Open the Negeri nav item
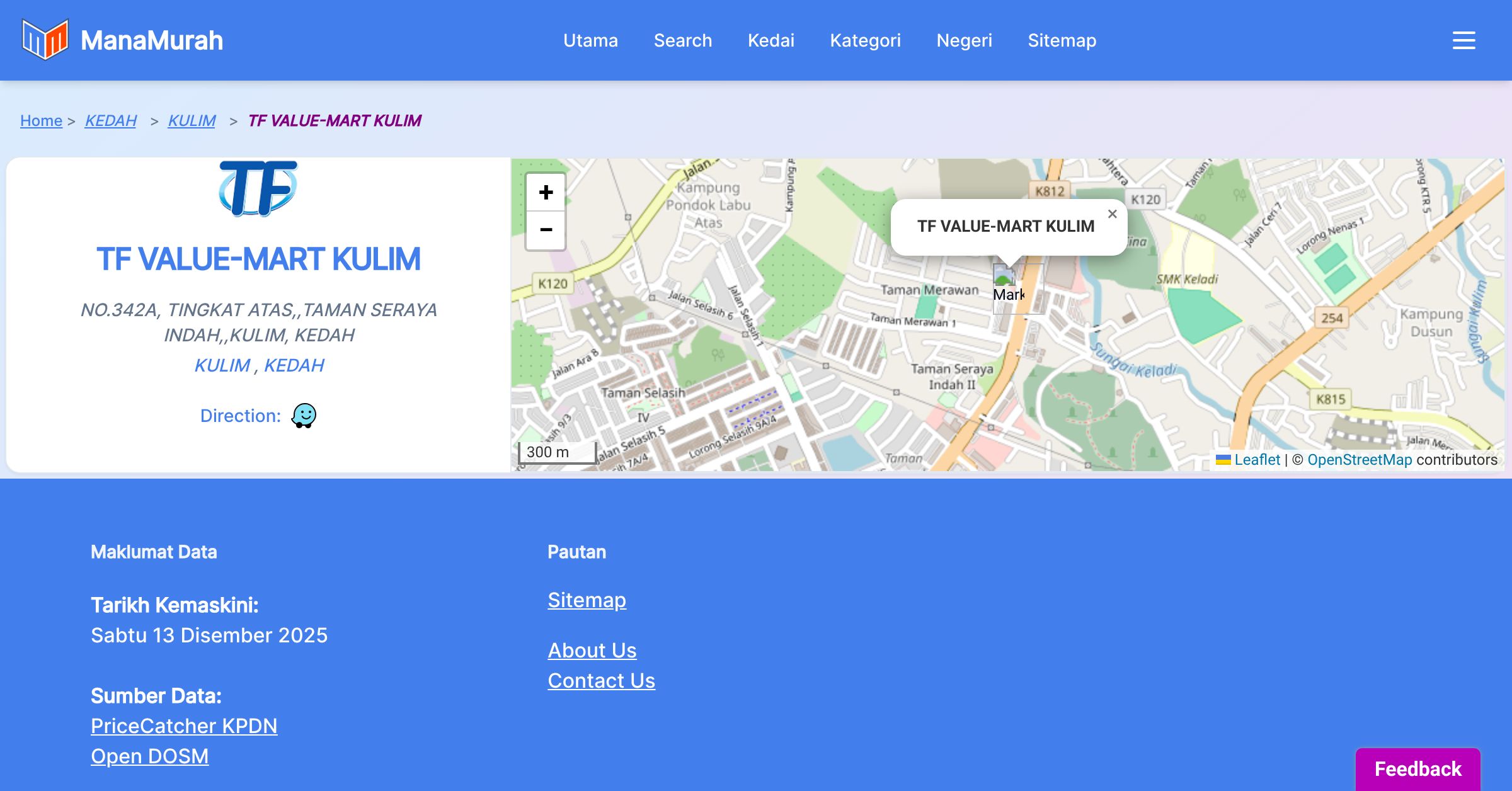 tap(964, 40)
